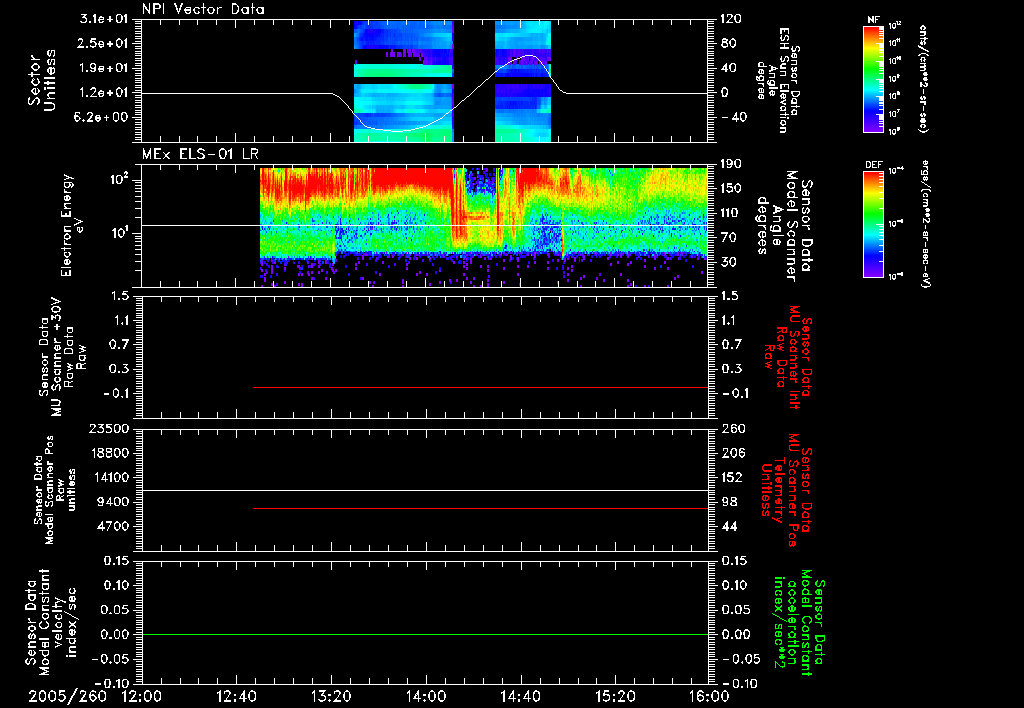Click the 1.2e+01 sector tick value
Screen dimensions: 1024x708
[x=106, y=92]
